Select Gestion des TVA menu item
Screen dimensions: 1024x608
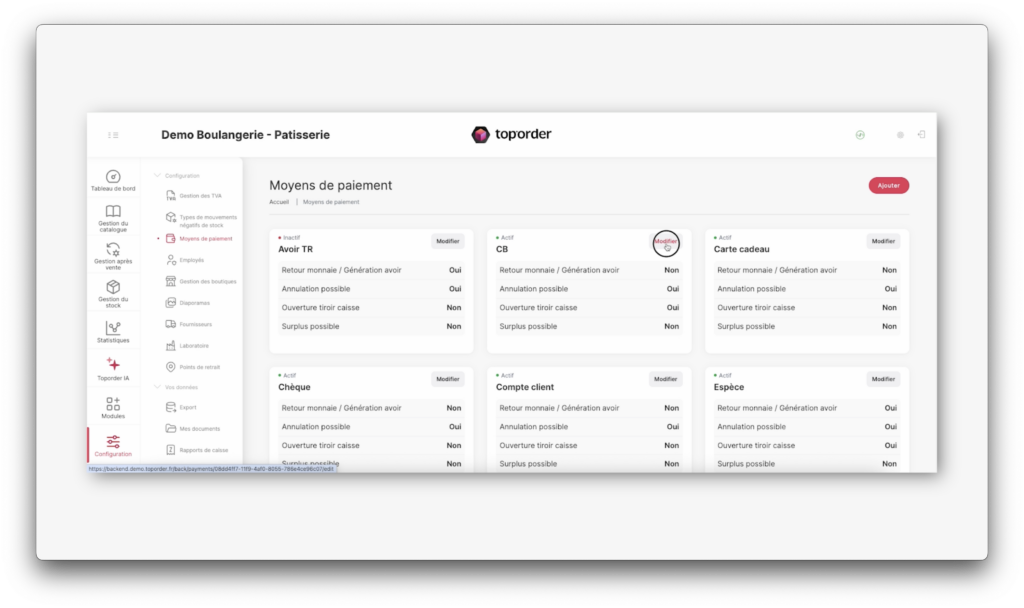(200, 196)
